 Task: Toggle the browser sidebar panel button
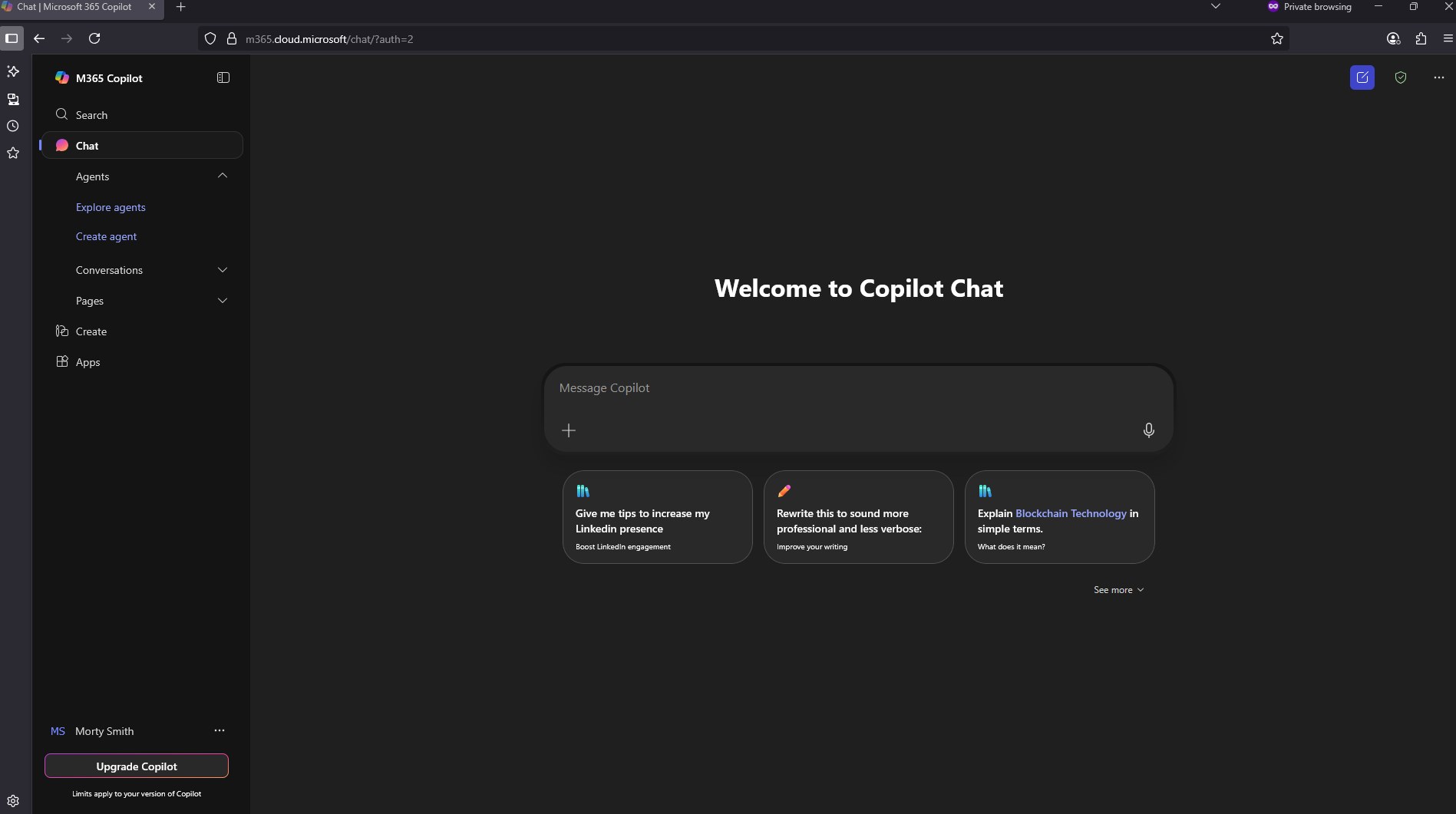12,38
